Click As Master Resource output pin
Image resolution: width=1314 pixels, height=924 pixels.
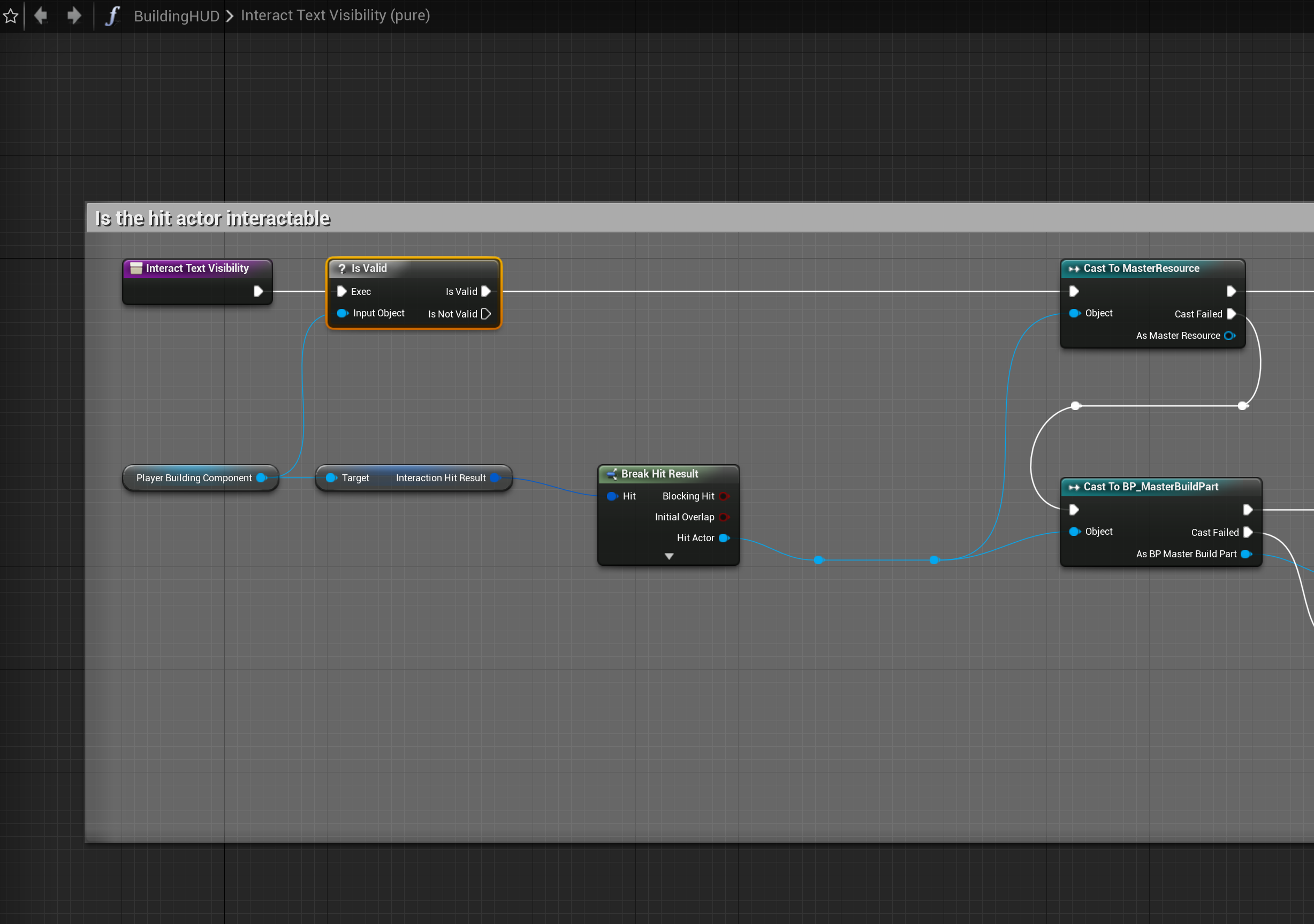(x=1229, y=336)
